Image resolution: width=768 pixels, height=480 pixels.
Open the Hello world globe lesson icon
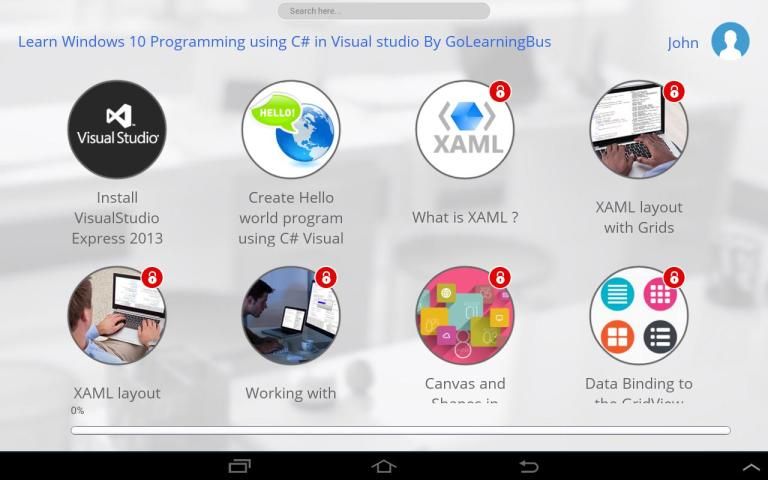[290, 130]
